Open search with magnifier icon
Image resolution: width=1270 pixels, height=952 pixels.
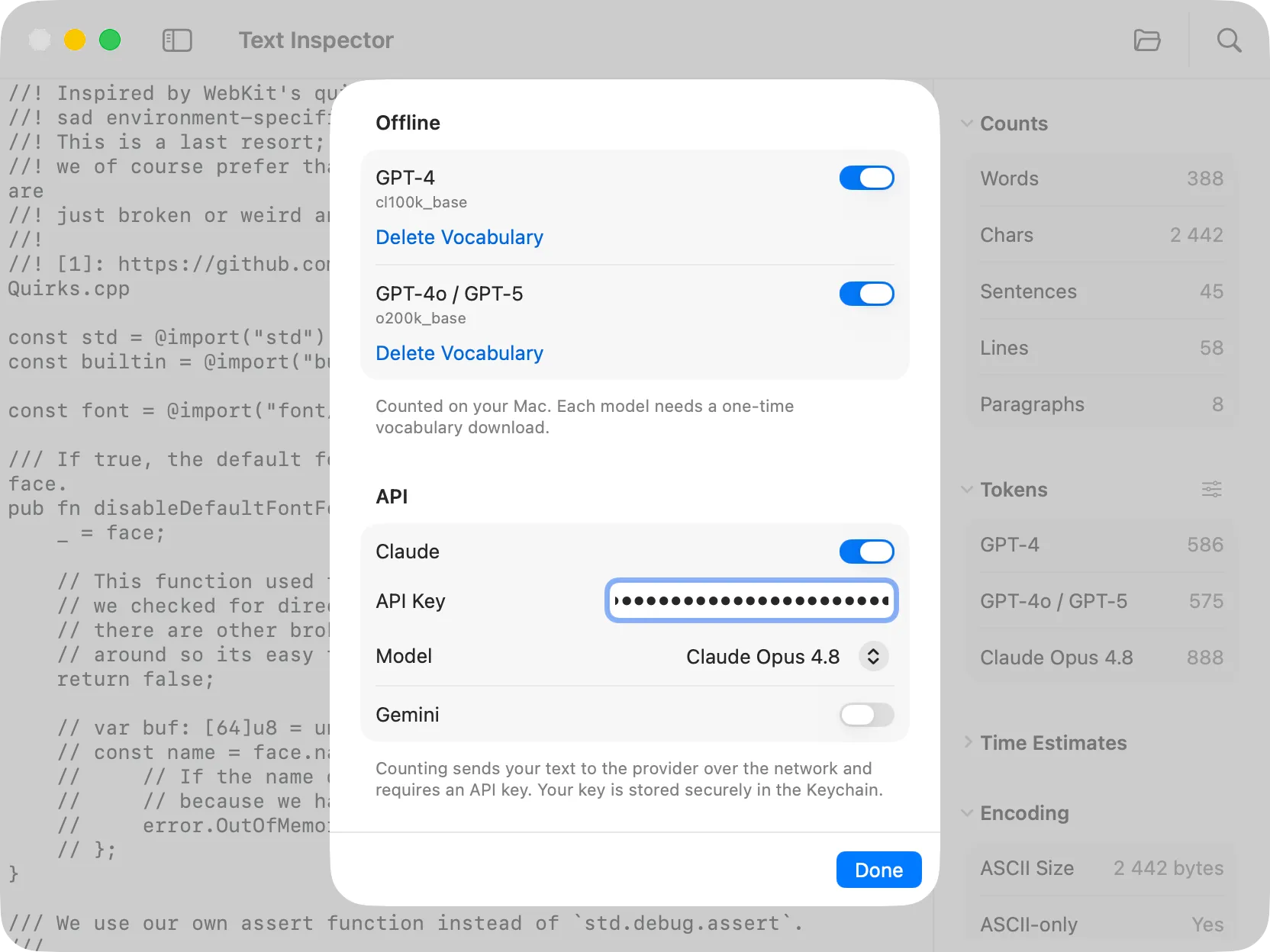(x=1229, y=40)
